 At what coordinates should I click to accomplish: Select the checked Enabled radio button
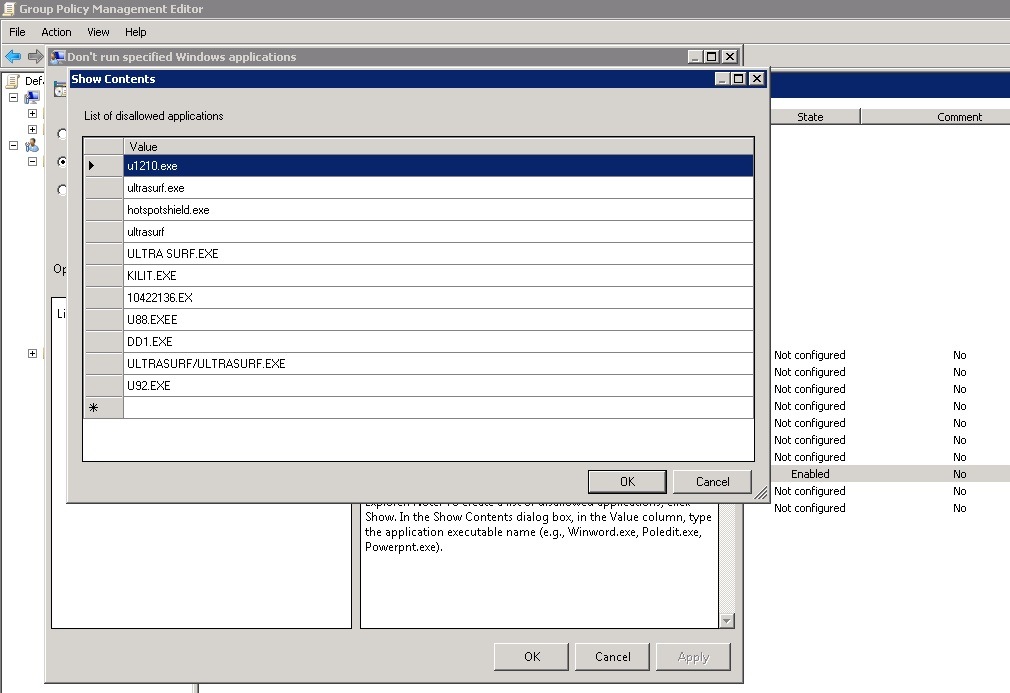pos(62,162)
